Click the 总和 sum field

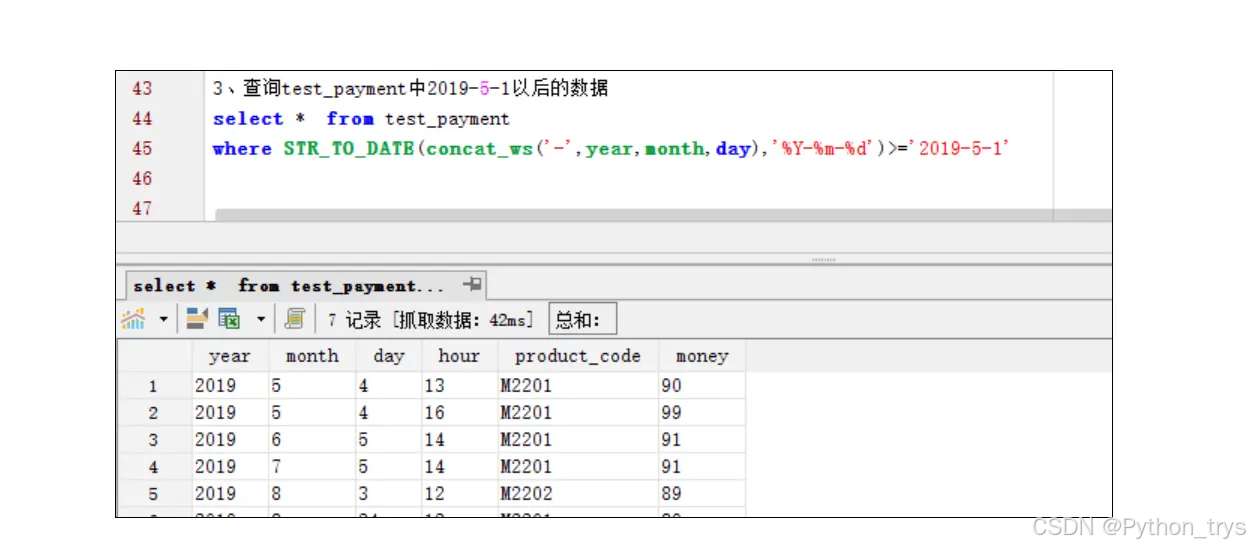(x=583, y=320)
